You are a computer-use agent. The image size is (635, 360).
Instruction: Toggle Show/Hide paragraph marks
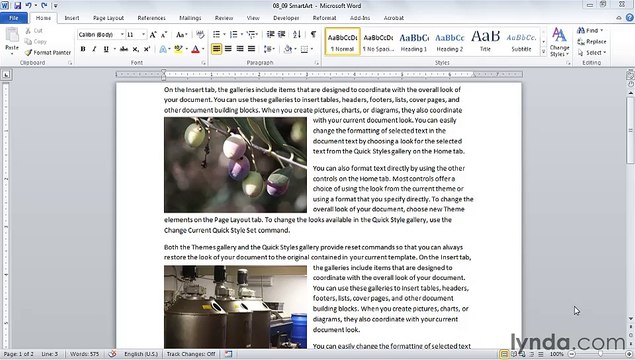(313, 35)
